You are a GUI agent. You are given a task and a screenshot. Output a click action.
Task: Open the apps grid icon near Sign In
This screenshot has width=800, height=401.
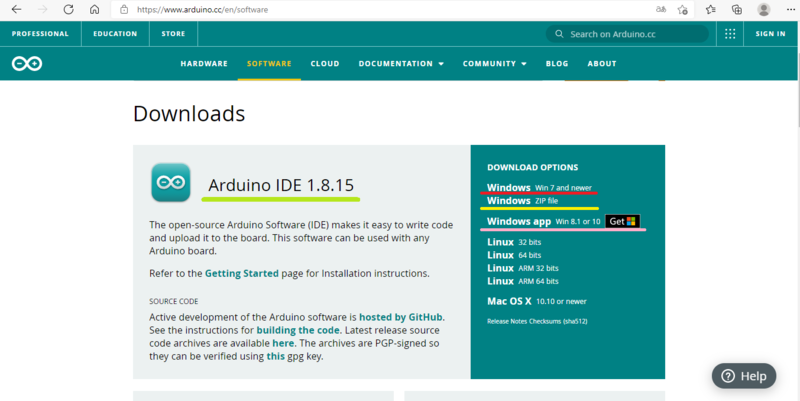[730, 34]
